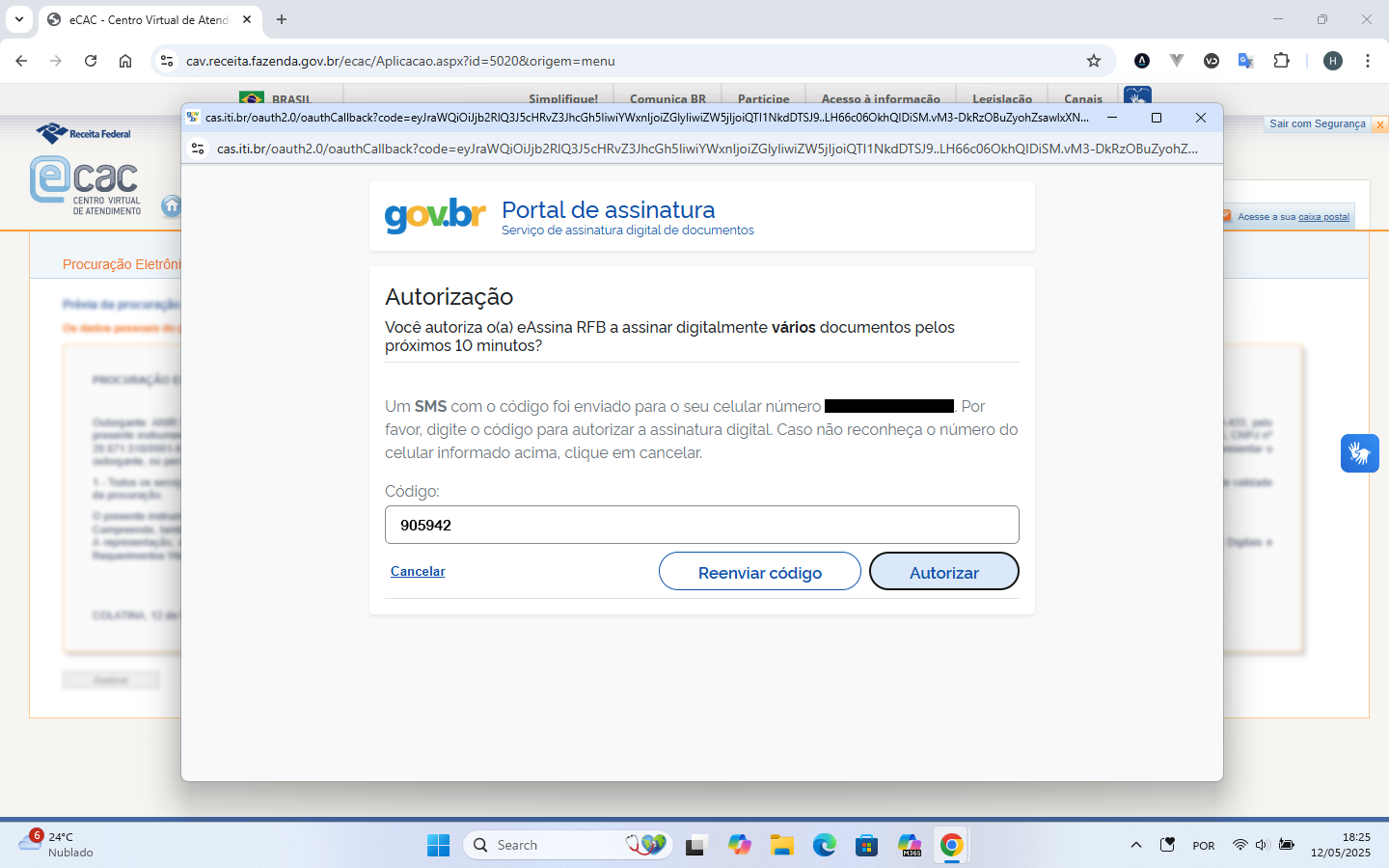Click Reenviar código button

(x=759, y=572)
